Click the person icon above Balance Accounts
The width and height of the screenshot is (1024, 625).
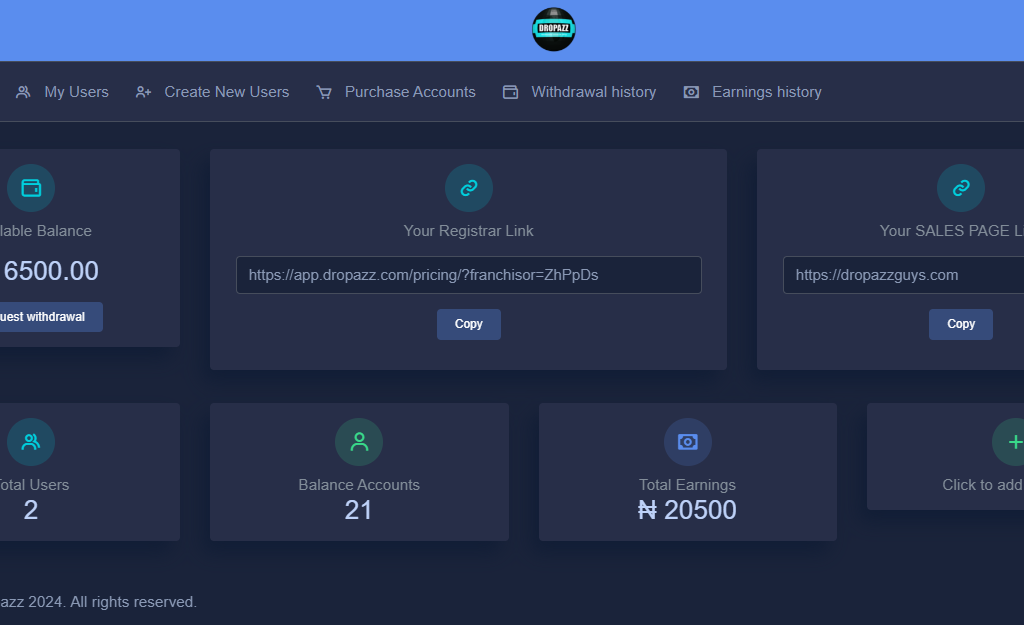click(359, 442)
